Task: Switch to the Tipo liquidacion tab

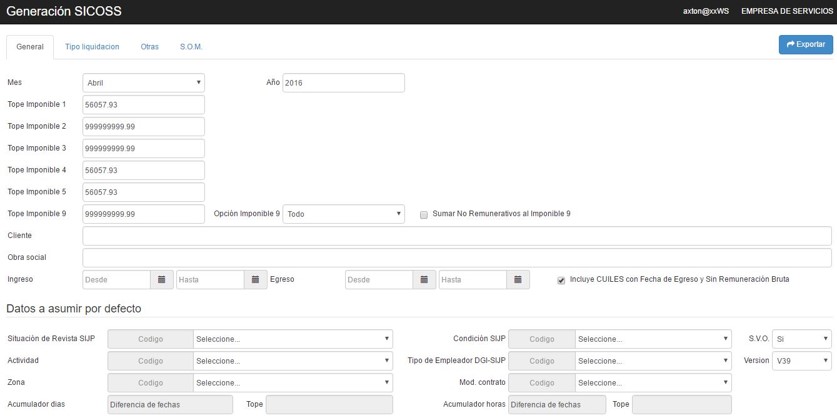Action: pos(92,47)
